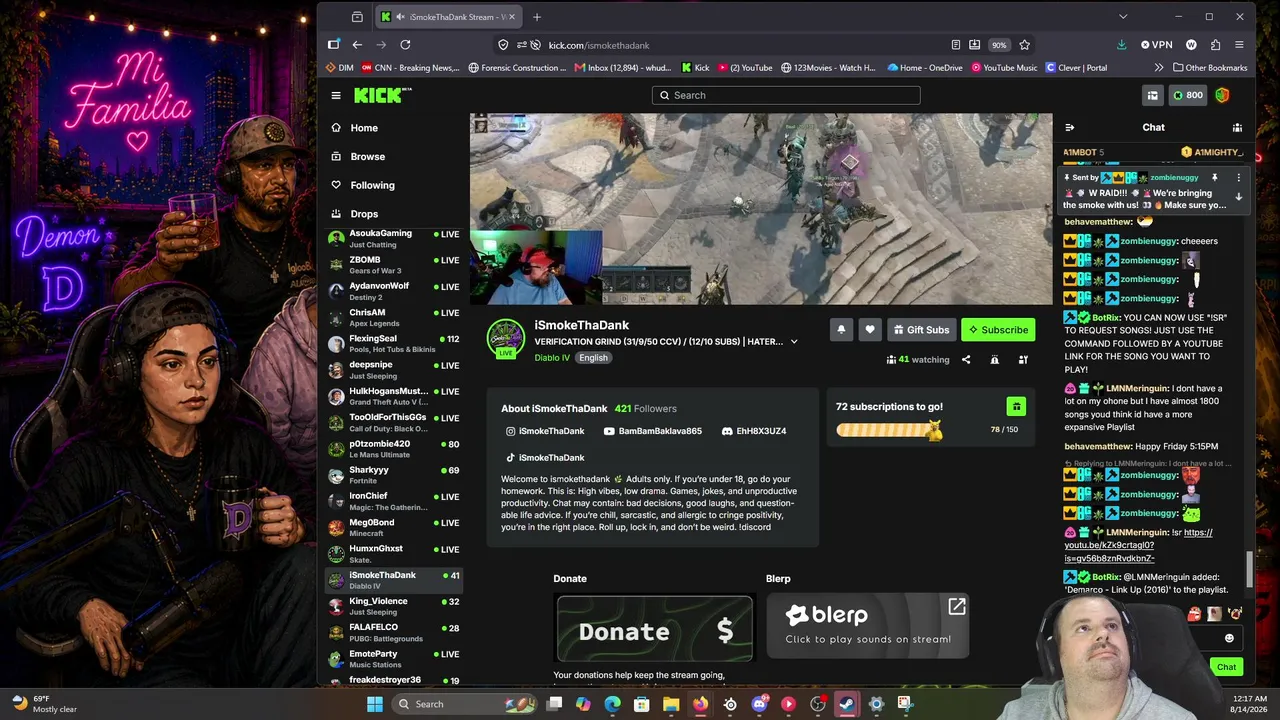Expand the stream title dropdown chevron
The height and width of the screenshot is (720, 1280).
tap(794, 342)
